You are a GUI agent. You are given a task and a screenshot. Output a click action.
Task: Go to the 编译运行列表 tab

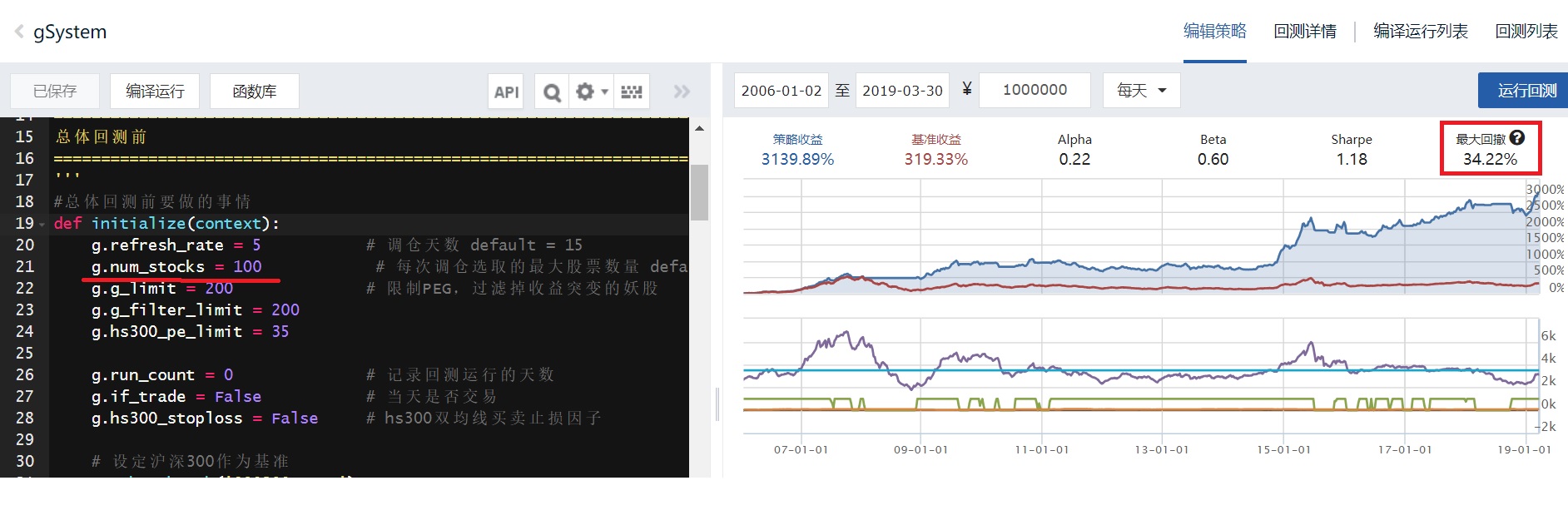(1420, 32)
